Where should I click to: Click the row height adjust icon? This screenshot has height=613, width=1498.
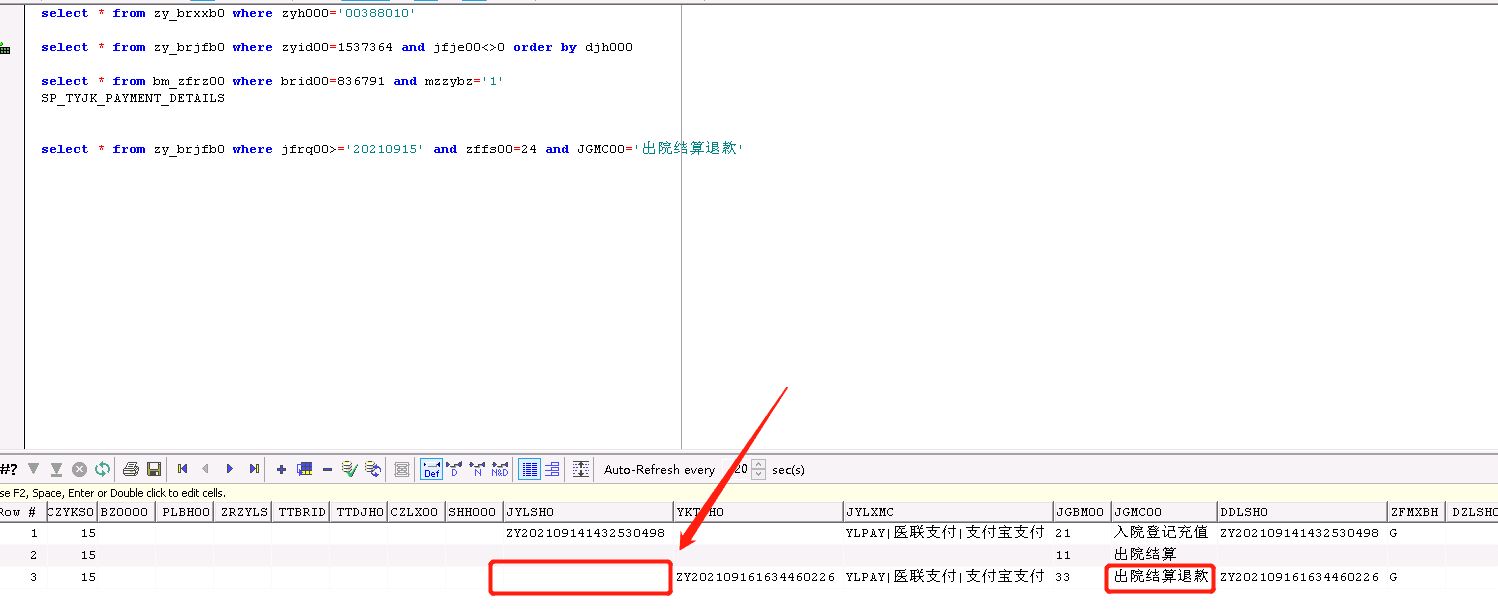coord(581,469)
